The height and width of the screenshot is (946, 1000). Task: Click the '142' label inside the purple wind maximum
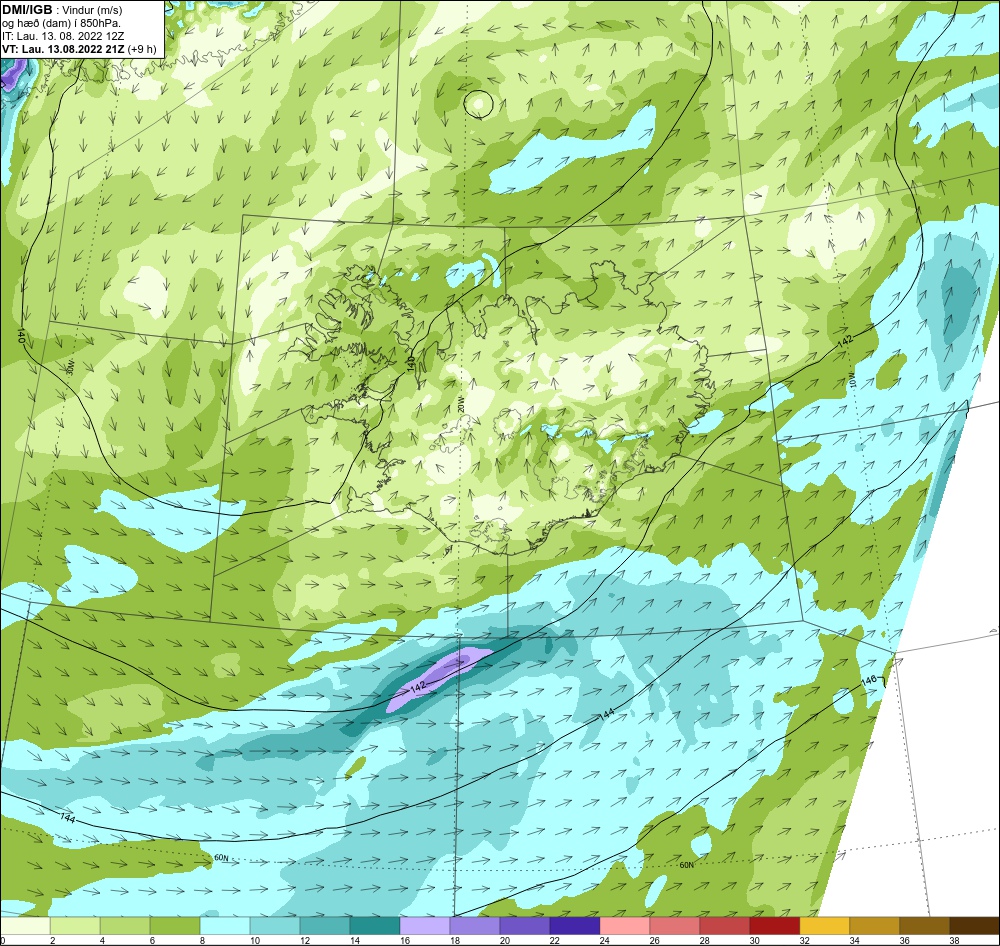point(417,686)
